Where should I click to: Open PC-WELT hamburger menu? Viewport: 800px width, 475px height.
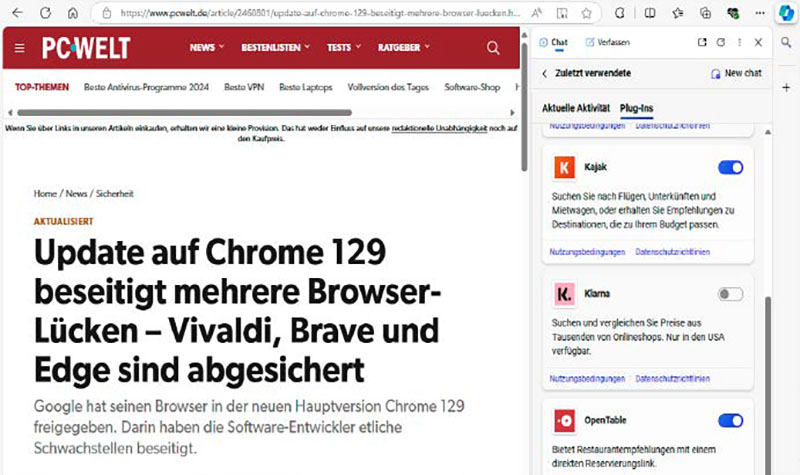click(19, 48)
